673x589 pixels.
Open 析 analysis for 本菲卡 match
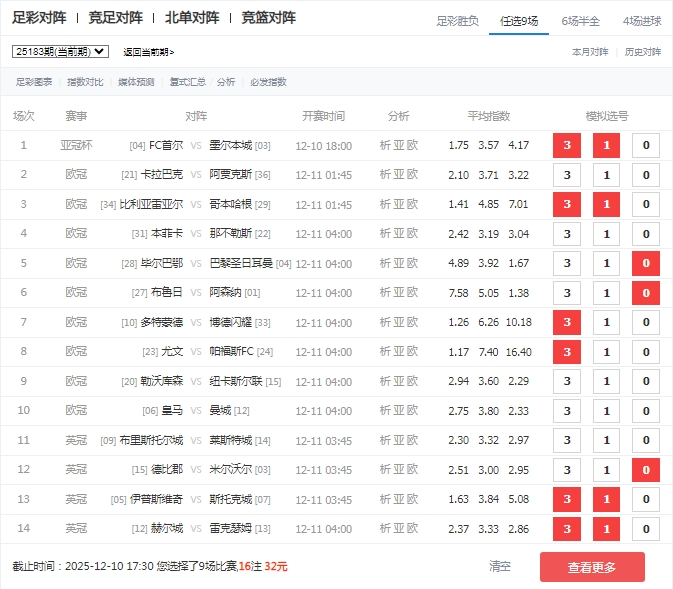pyautogui.click(x=385, y=234)
